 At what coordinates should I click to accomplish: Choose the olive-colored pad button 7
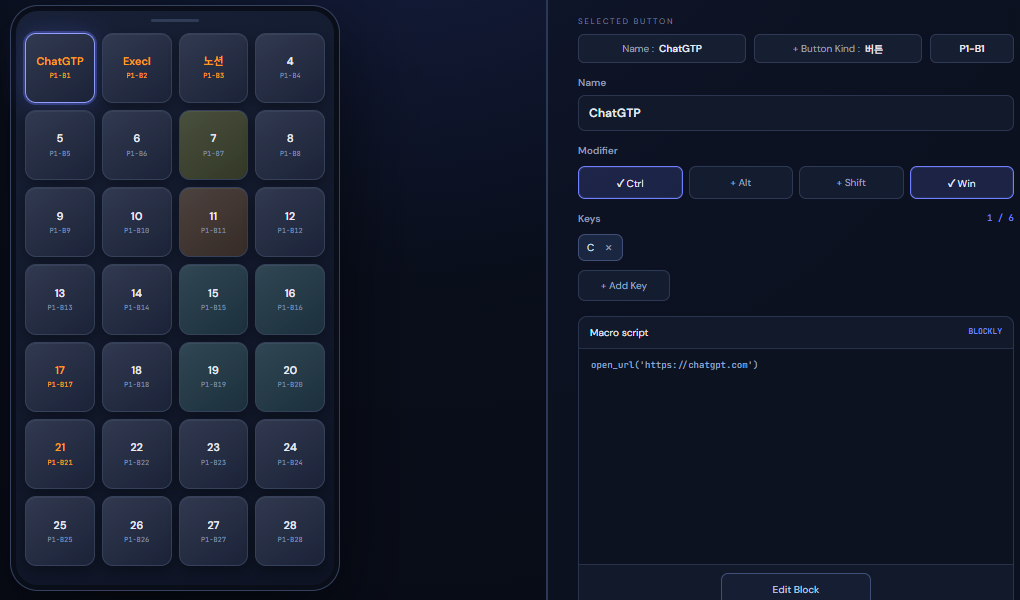click(213, 145)
